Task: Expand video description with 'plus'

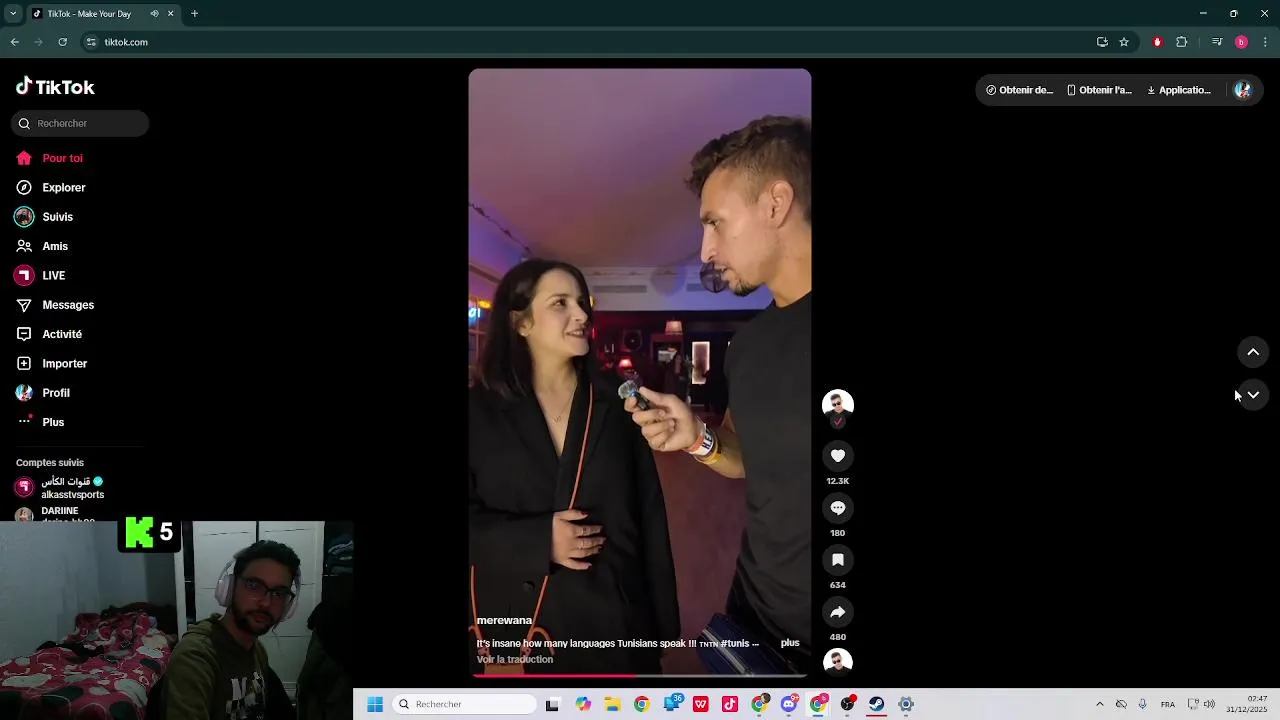Action: click(790, 643)
